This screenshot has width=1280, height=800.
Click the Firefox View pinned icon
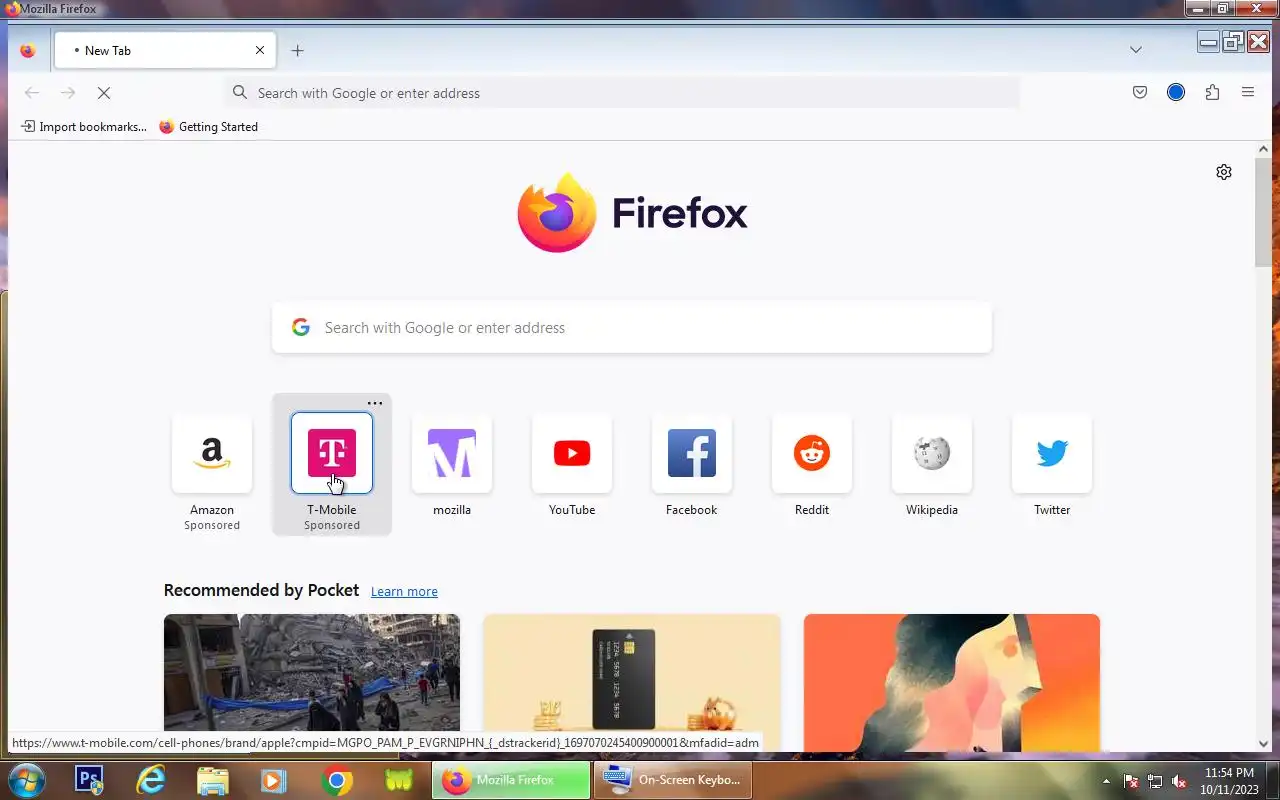pos(27,50)
